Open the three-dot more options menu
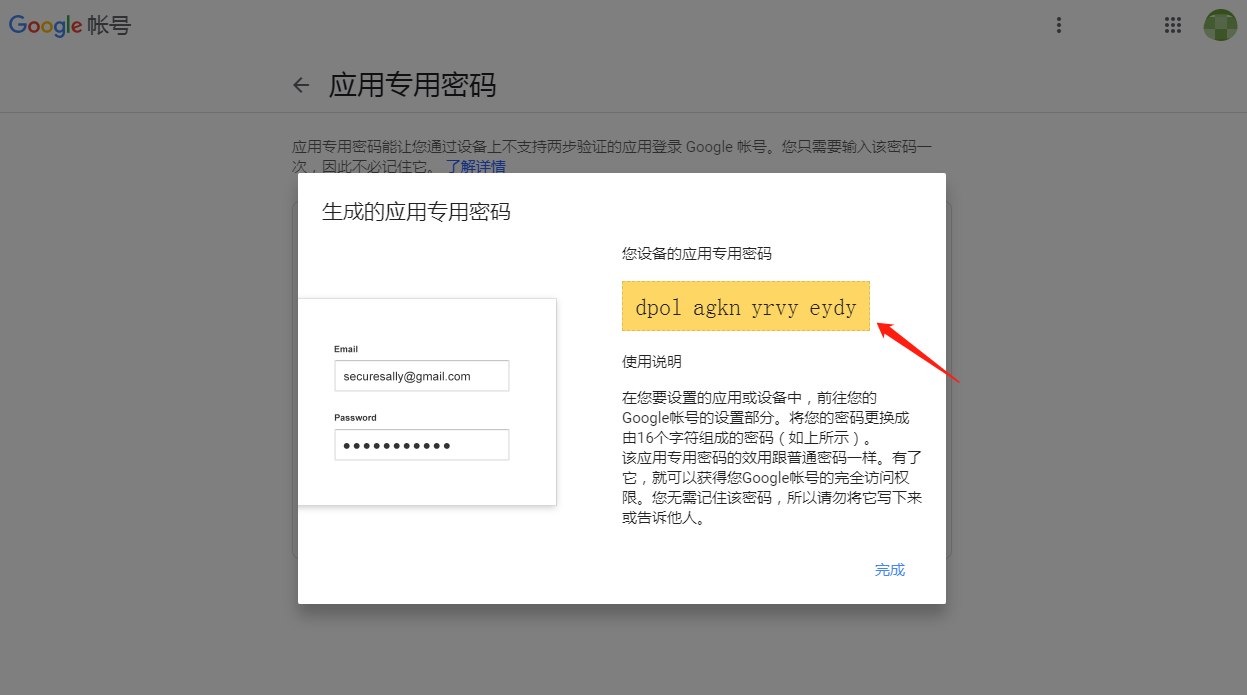Viewport: 1247px width, 695px height. 1059,26
